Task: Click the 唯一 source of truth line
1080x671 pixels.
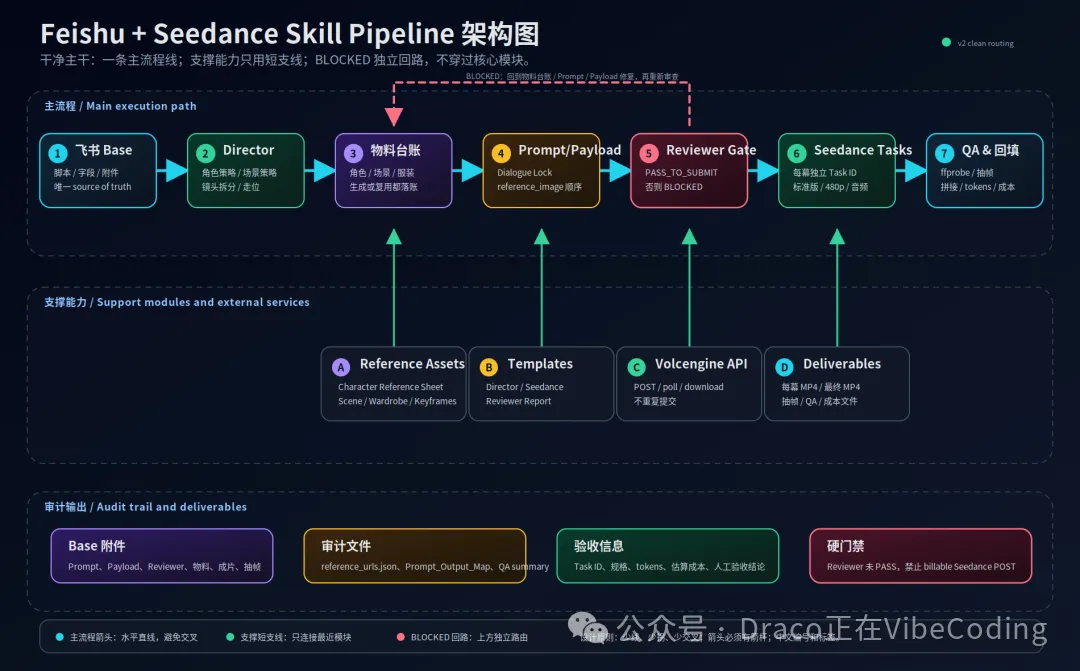Action: (92, 187)
